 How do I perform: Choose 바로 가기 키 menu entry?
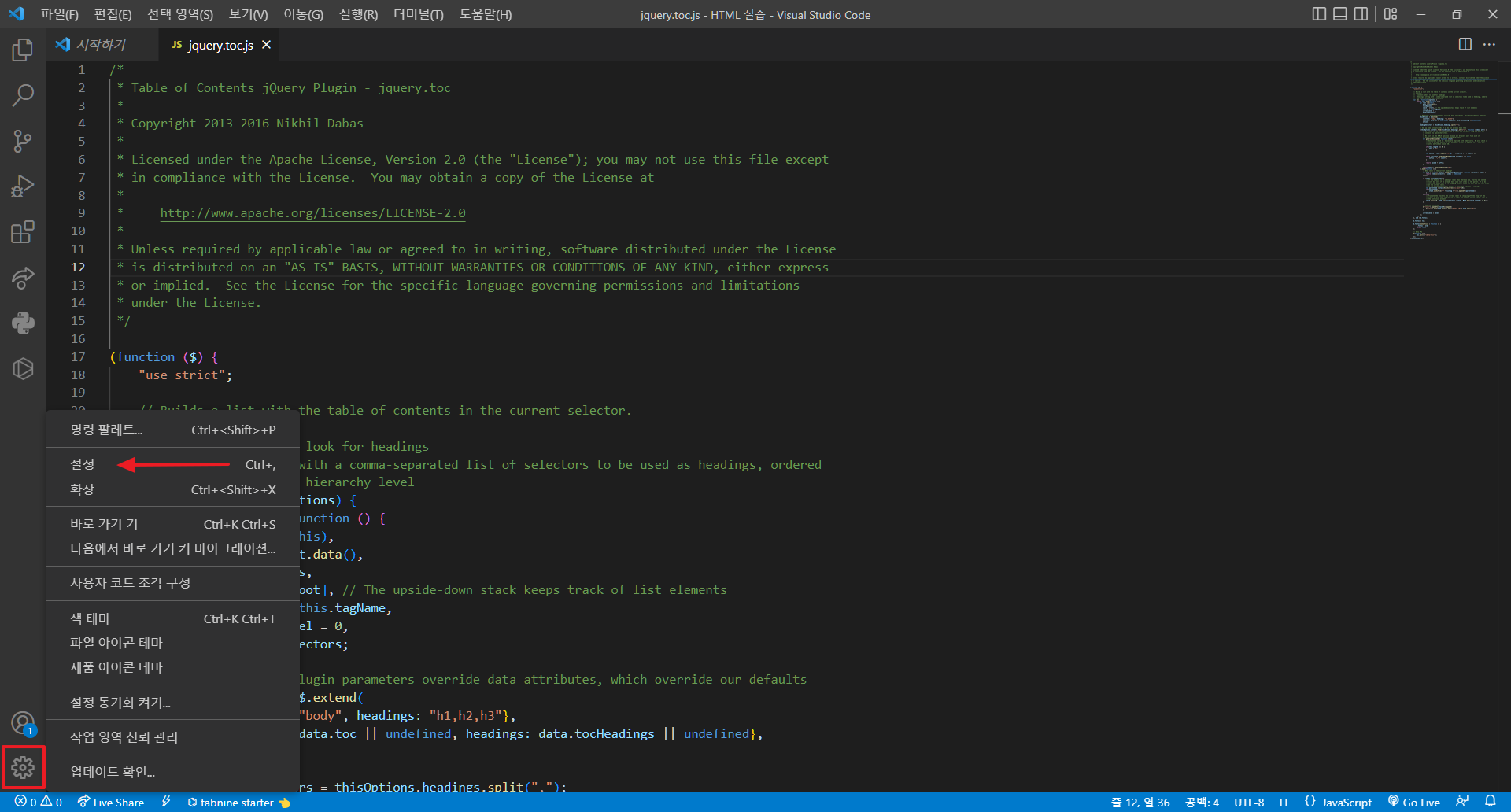173,524
